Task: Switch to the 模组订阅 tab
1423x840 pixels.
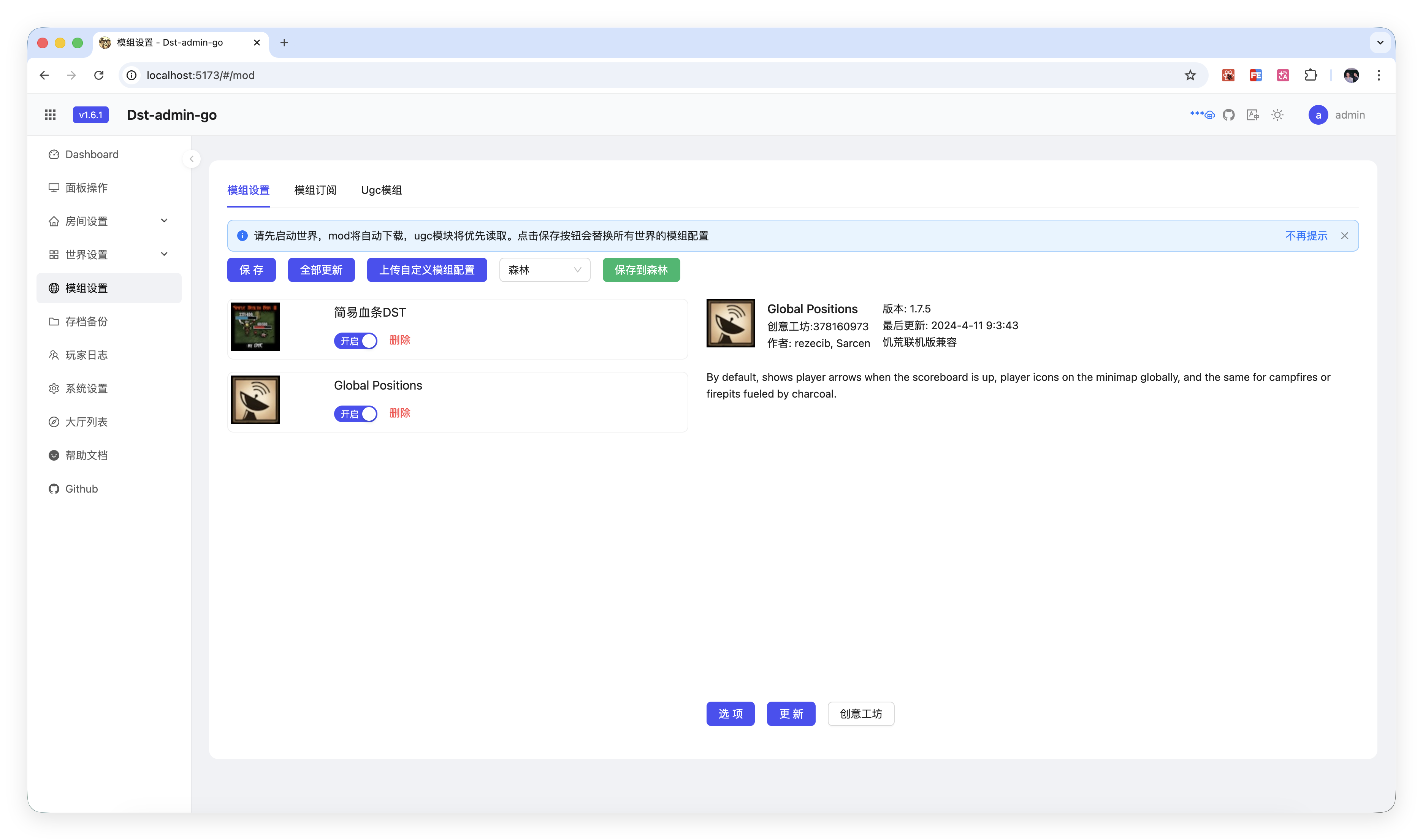Action: (x=315, y=190)
